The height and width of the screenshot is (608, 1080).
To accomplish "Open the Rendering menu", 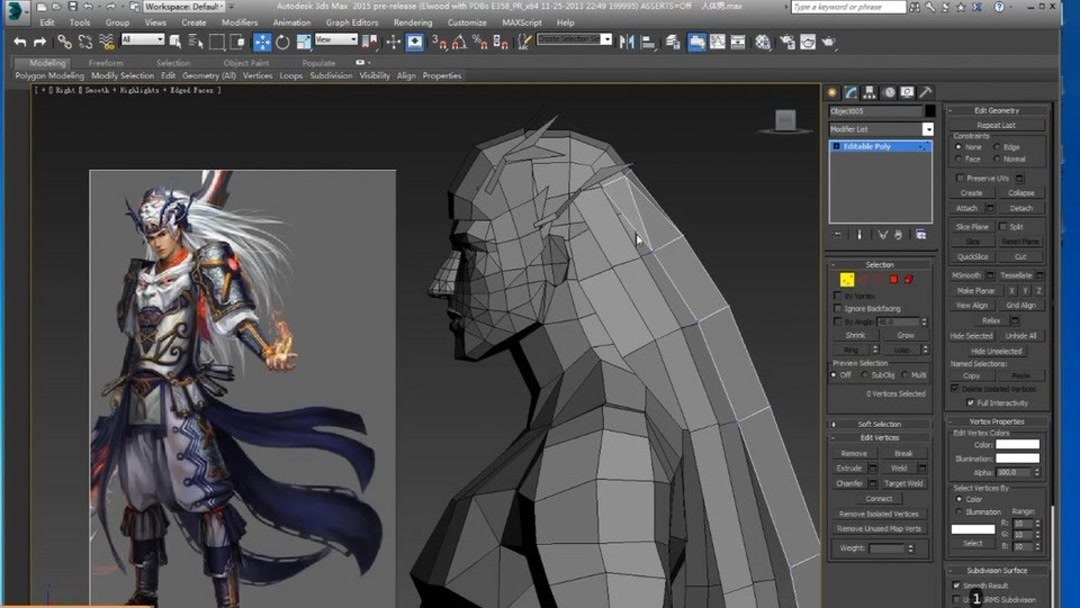I will tap(412, 22).
